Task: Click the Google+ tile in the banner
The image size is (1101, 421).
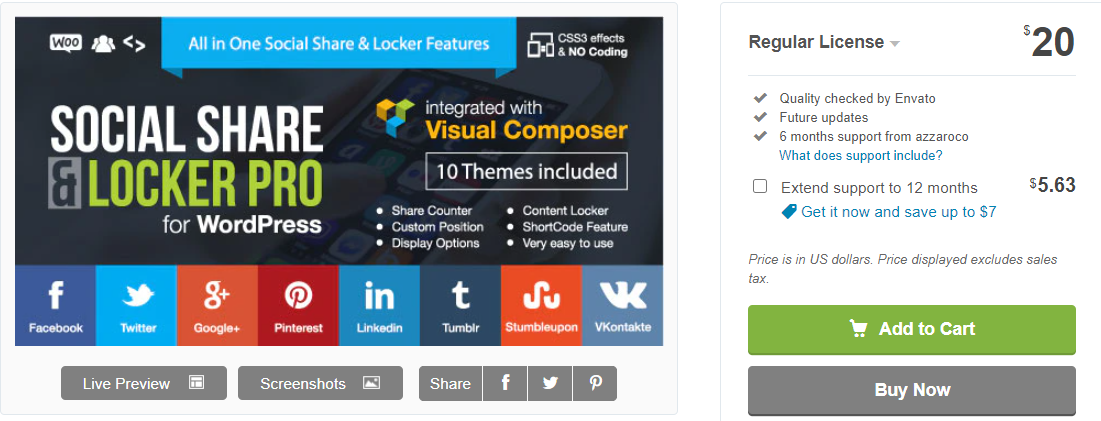Action: [218, 305]
